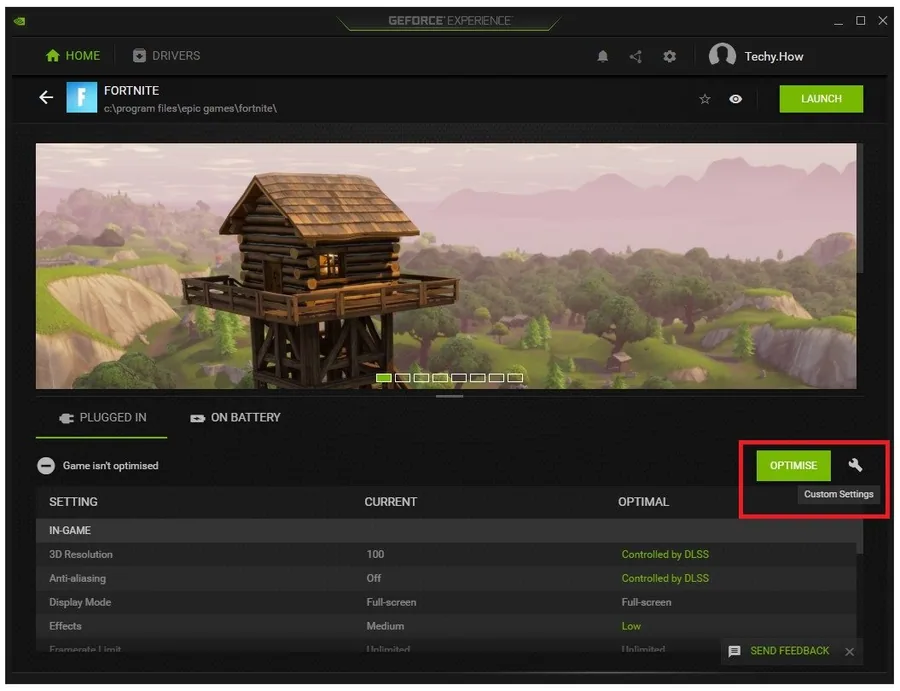Click the NVIDIA logo icon in title bar
Image resolution: width=900 pixels, height=691 pixels.
click(x=20, y=21)
